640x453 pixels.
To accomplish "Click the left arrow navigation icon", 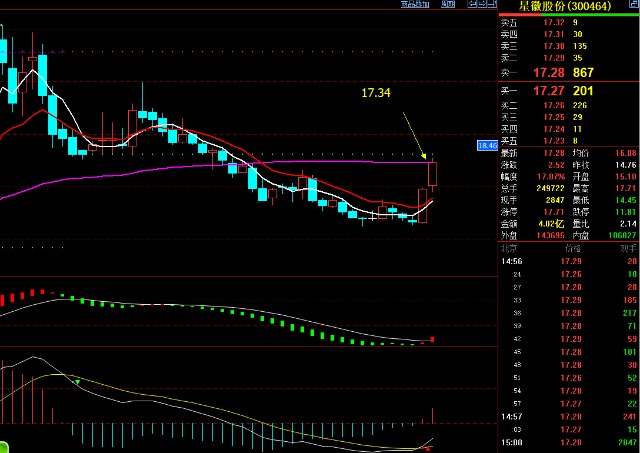I will 472,4.
